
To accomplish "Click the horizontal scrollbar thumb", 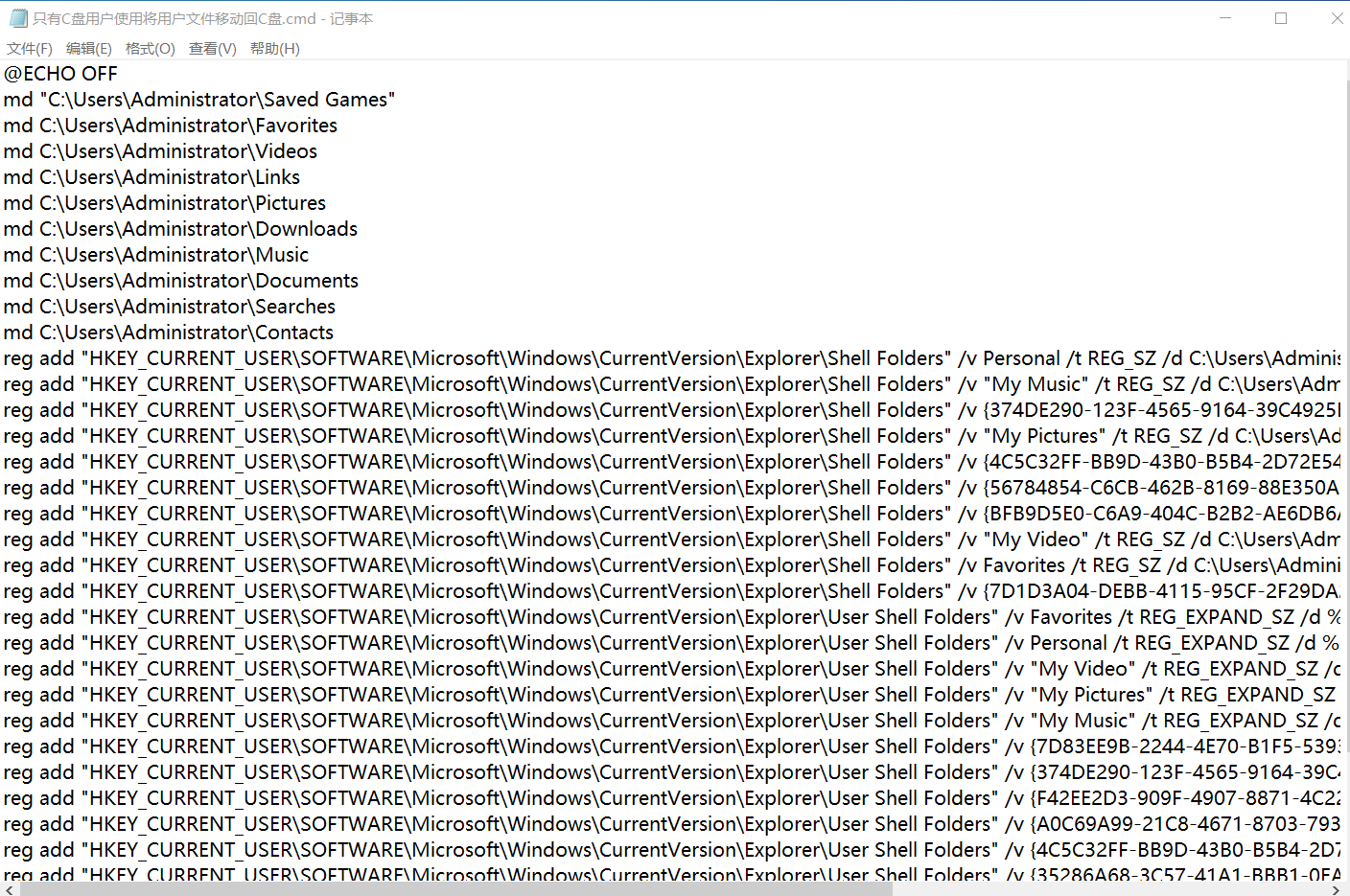I will pyautogui.click(x=455, y=889).
